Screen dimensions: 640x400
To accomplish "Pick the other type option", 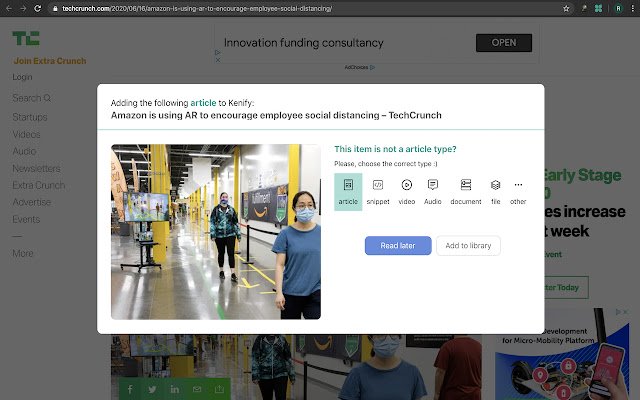I will pyautogui.click(x=518, y=191).
